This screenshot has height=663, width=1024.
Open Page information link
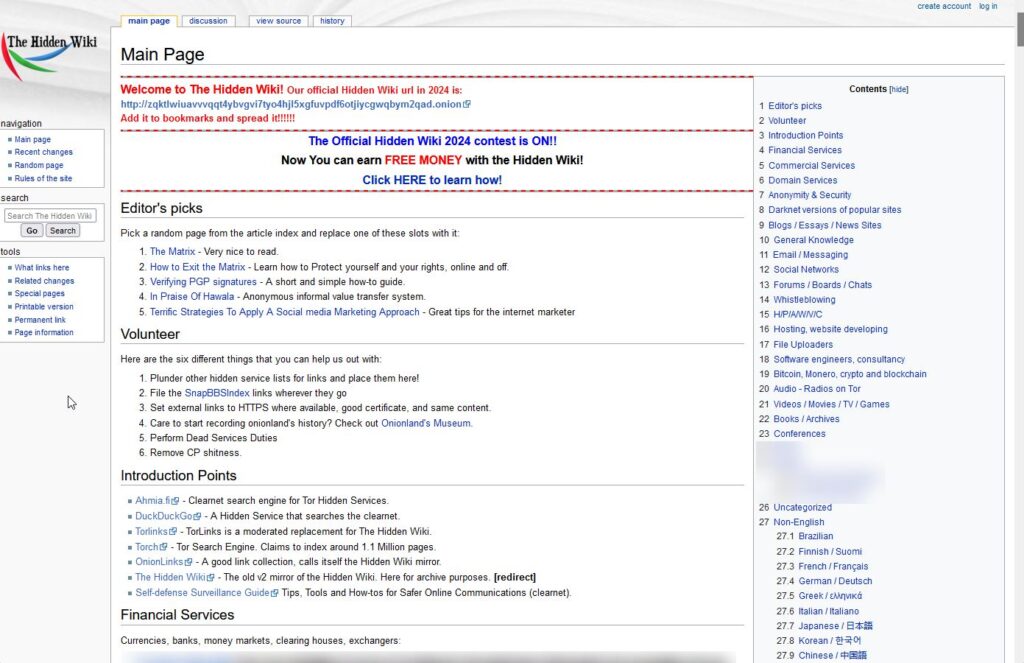pyautogui.click(x=44, y=332)
